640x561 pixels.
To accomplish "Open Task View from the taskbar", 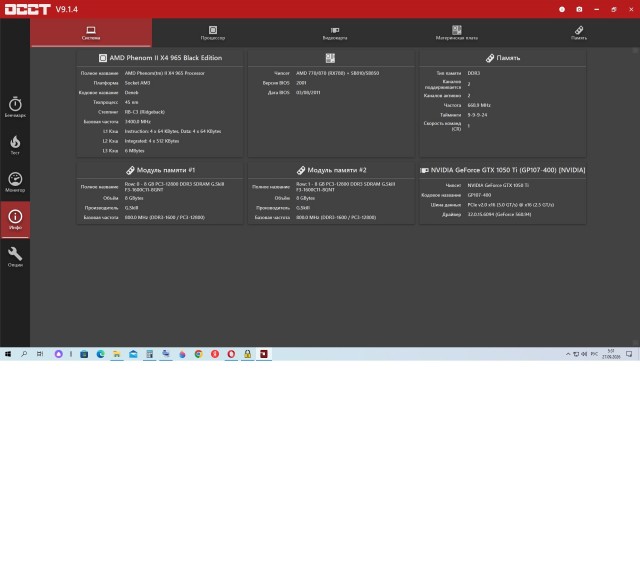I will (x=40, y=354).
